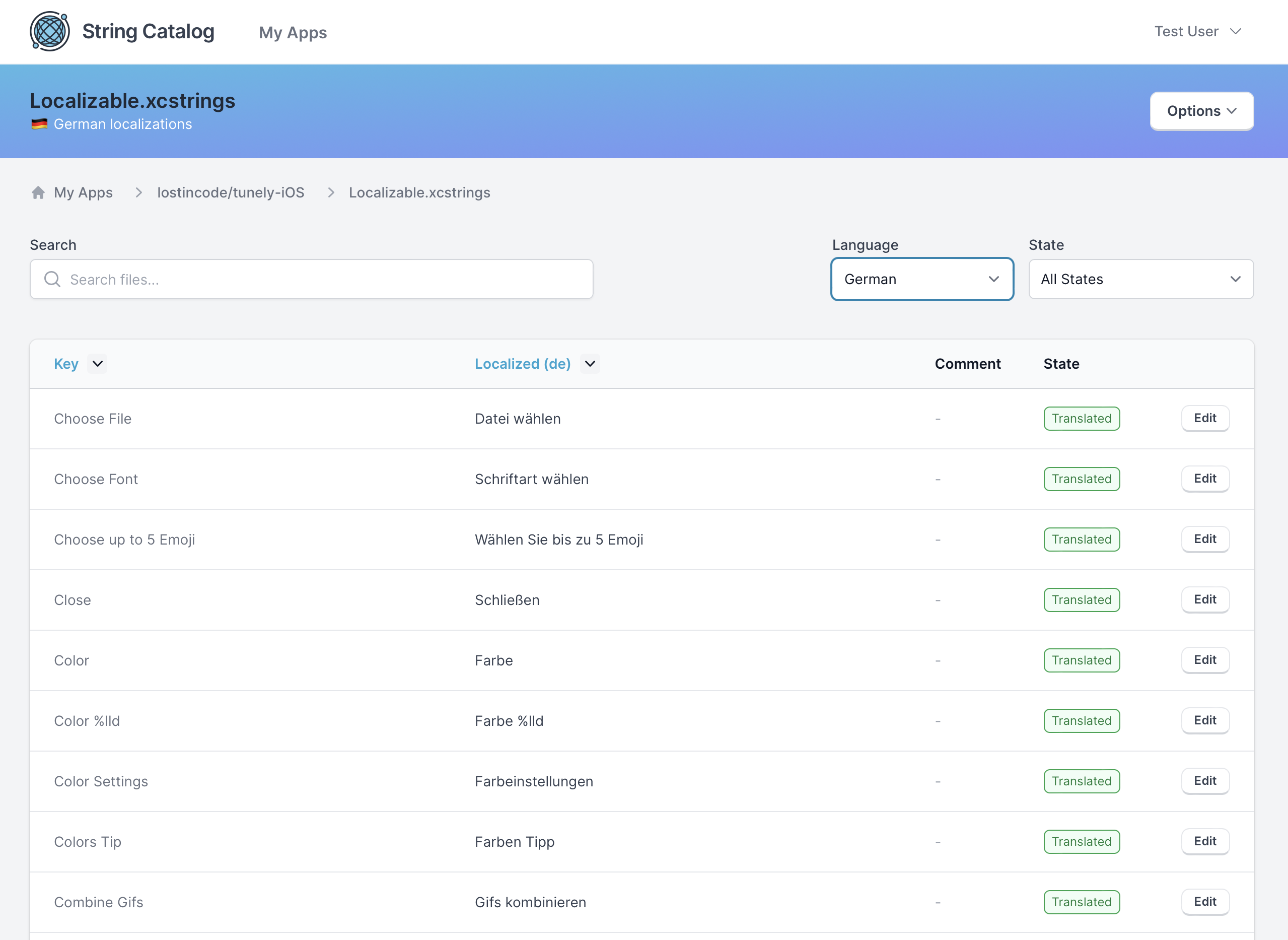
Task: Click the Comment column header
Action: click(x=967, y=364)
